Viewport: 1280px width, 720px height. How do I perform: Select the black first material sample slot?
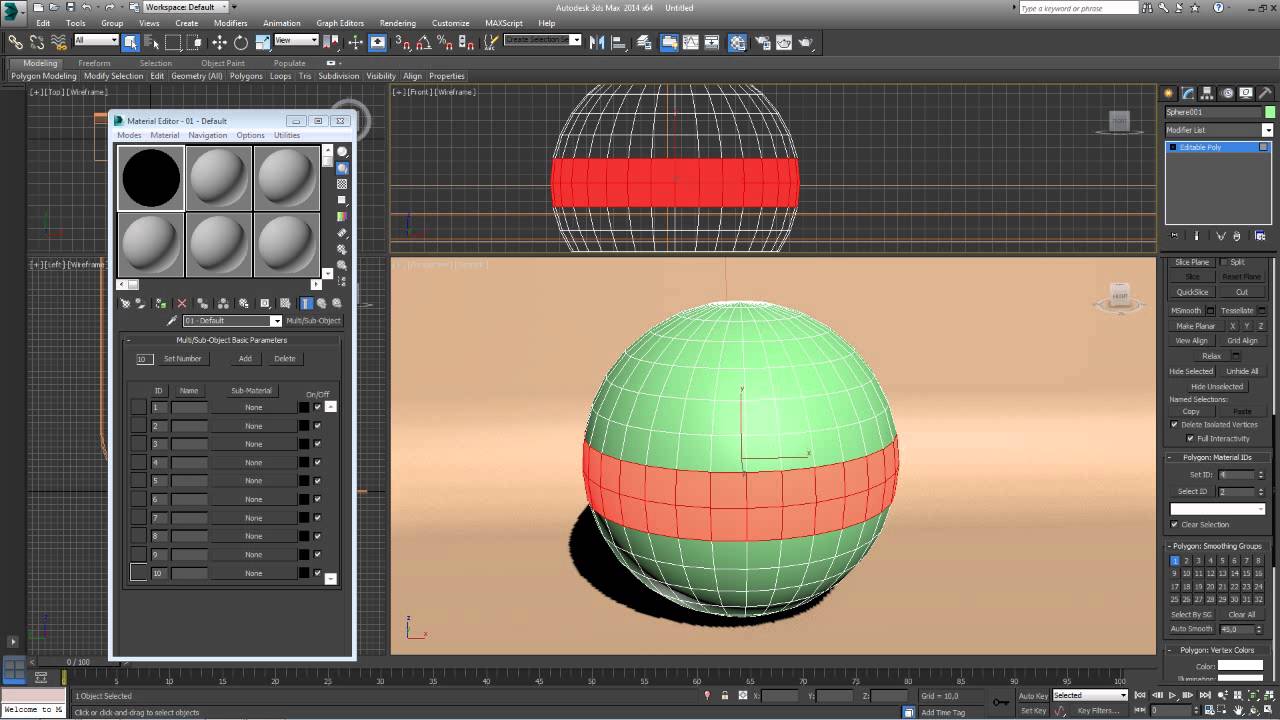151,178
